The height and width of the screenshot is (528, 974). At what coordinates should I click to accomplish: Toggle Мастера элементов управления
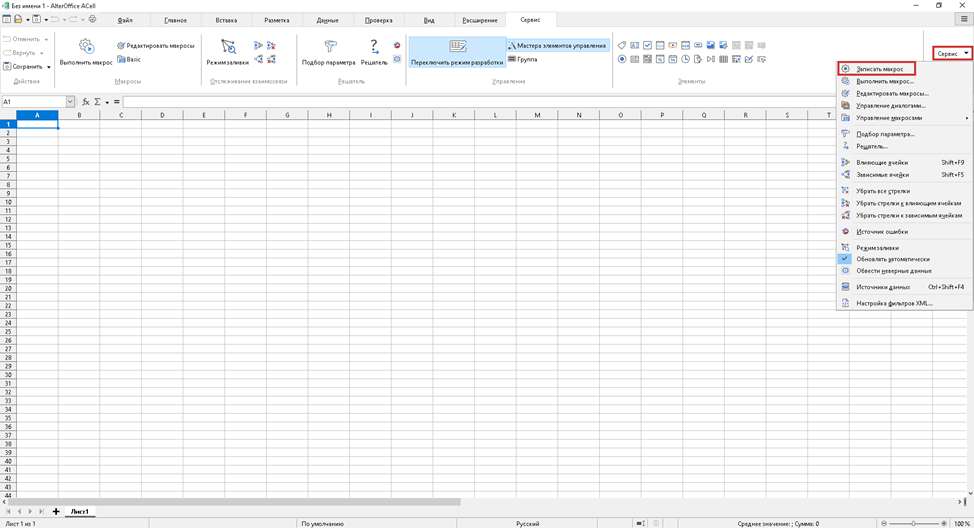click(556, 45)
